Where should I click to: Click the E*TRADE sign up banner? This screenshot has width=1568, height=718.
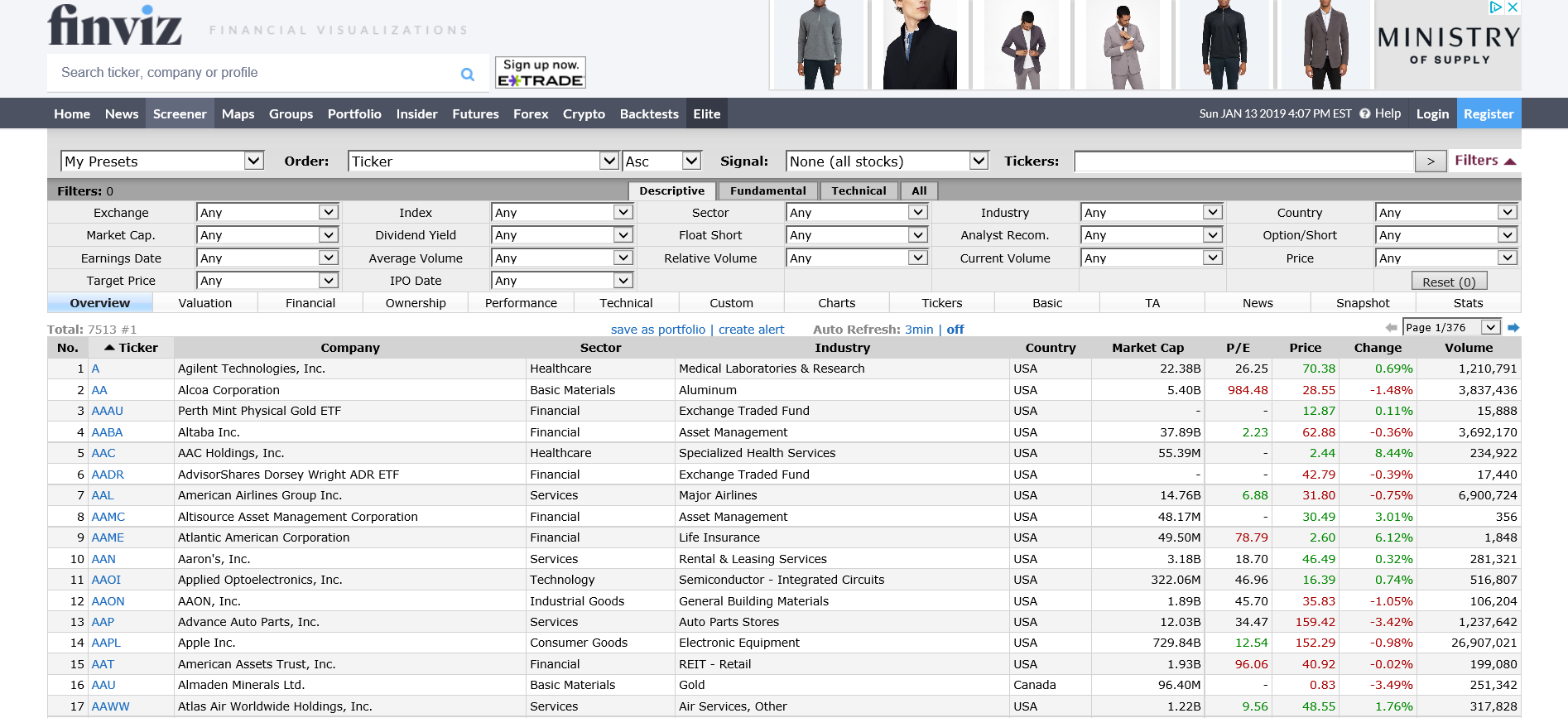pyautogui.click(x=541, y=72)
